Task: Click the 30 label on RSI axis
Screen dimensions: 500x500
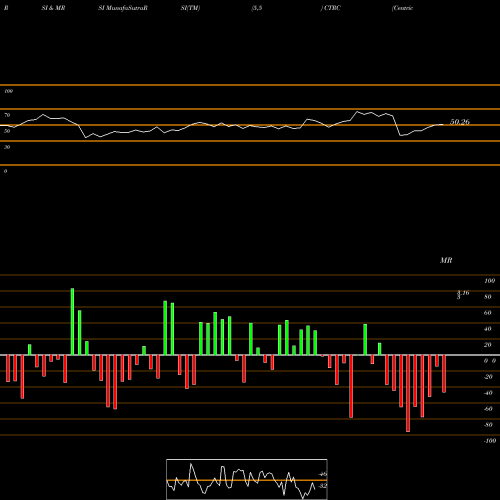Action: pos(7,147)
